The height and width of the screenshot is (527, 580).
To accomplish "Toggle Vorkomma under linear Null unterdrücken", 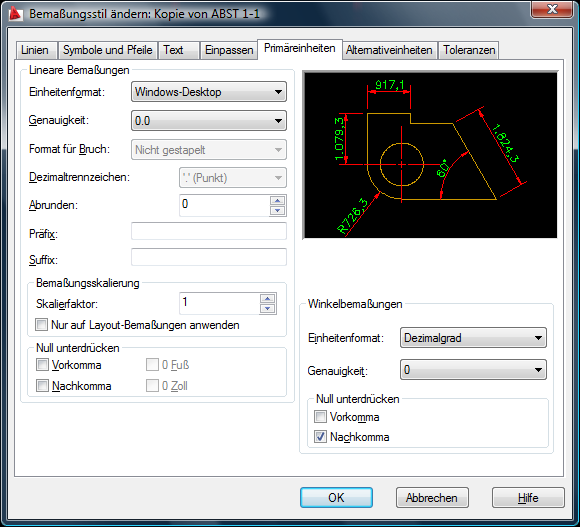I will [42, 365].
